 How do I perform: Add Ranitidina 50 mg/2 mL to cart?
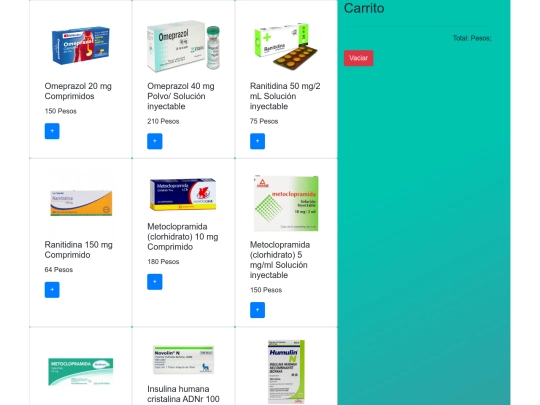tap(257, 141)
